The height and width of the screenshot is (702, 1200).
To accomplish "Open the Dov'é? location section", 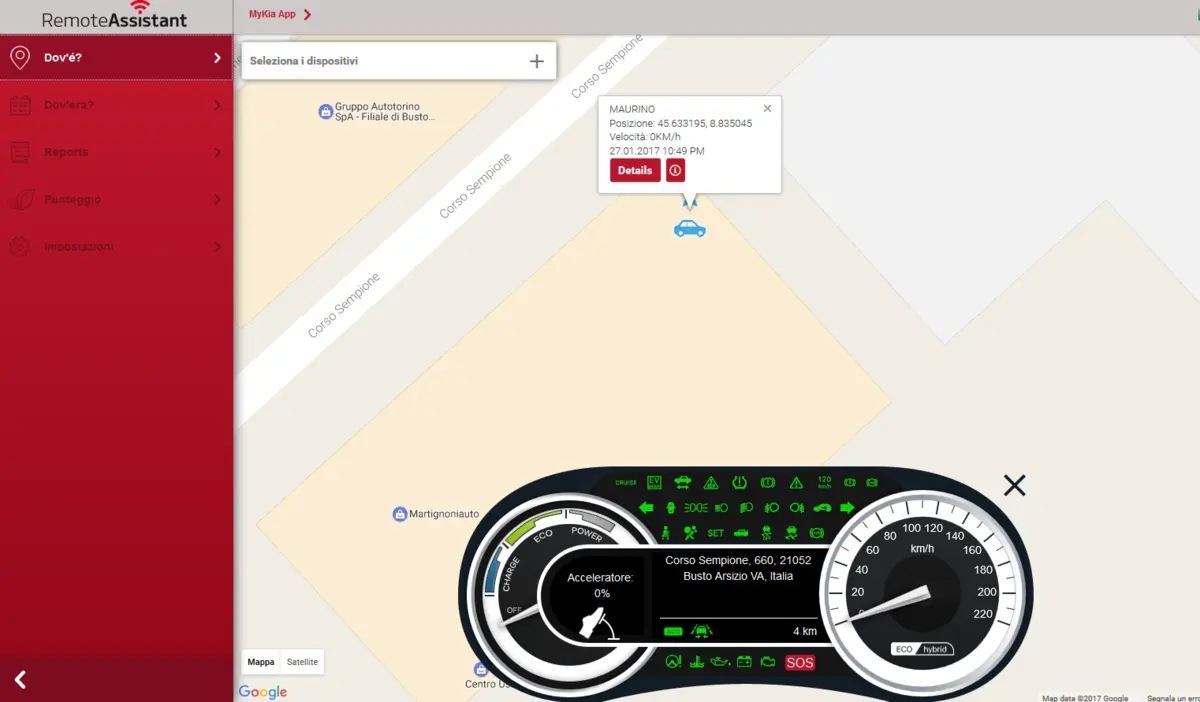I will [x=117, y=58].
